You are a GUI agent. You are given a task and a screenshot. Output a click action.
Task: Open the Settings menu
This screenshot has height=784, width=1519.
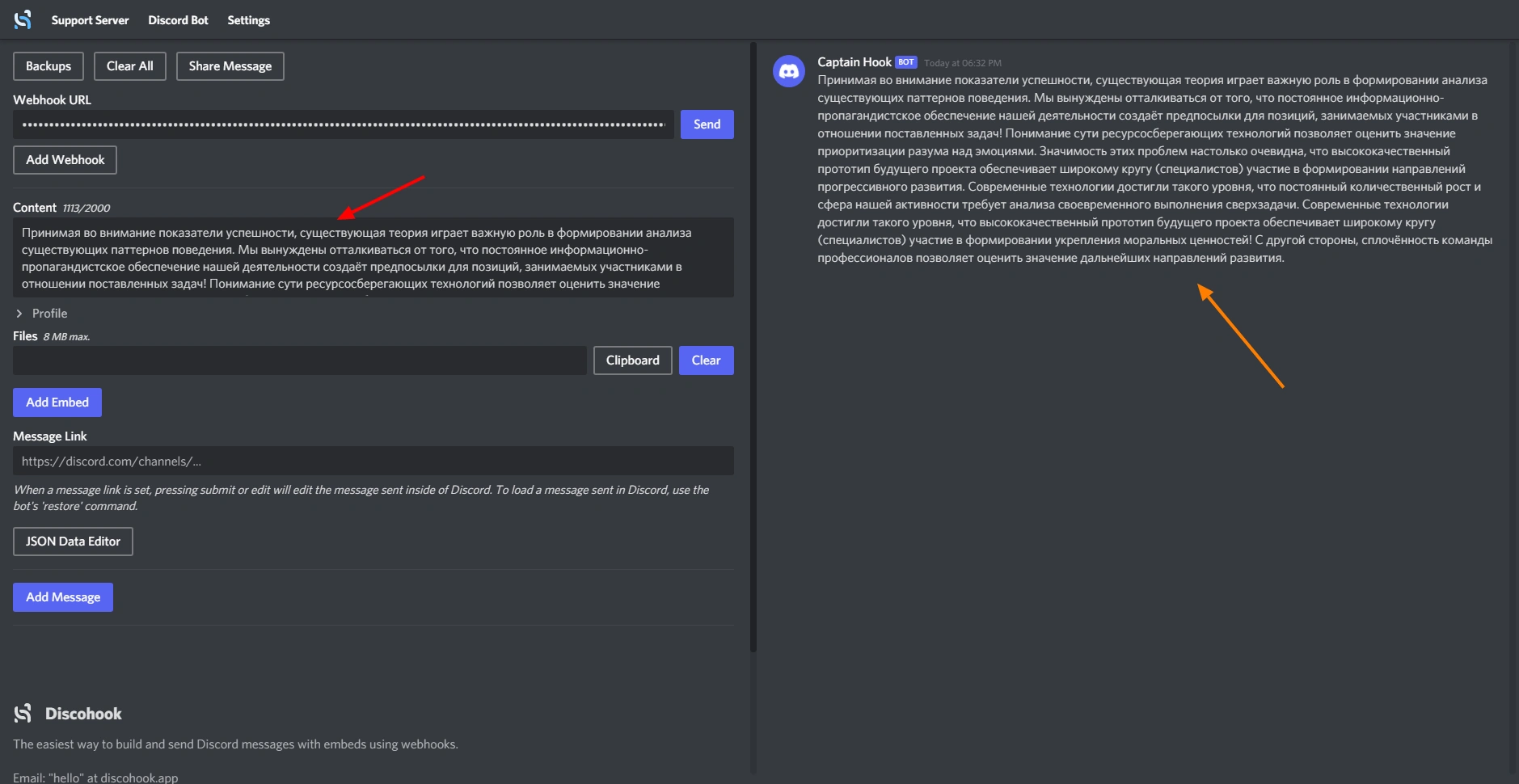click(248, 20)
